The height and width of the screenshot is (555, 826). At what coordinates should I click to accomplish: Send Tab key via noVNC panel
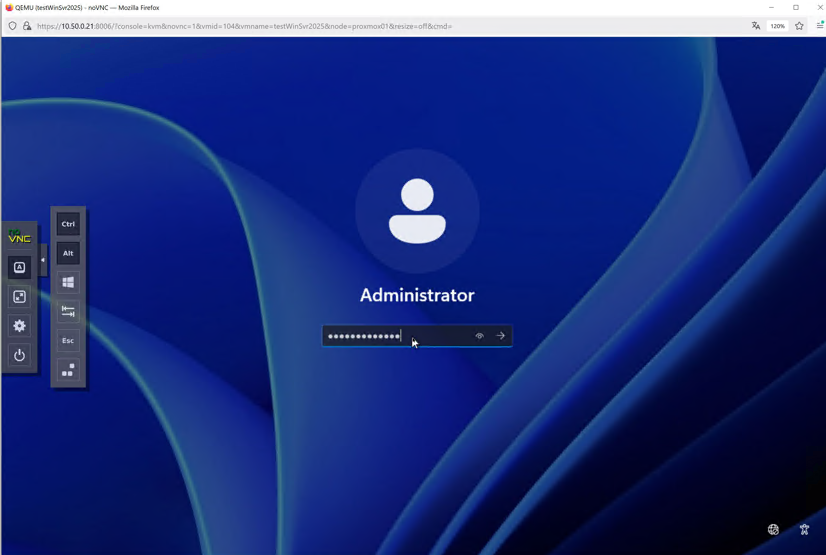(x=68, y=312)
